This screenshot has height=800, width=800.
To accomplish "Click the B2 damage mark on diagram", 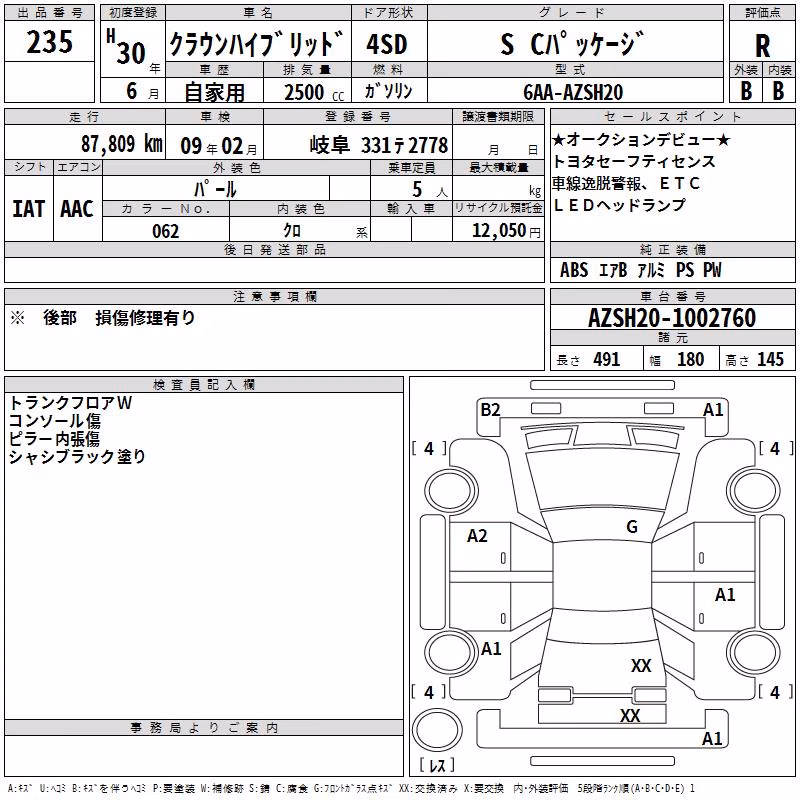I will [490, 410].
